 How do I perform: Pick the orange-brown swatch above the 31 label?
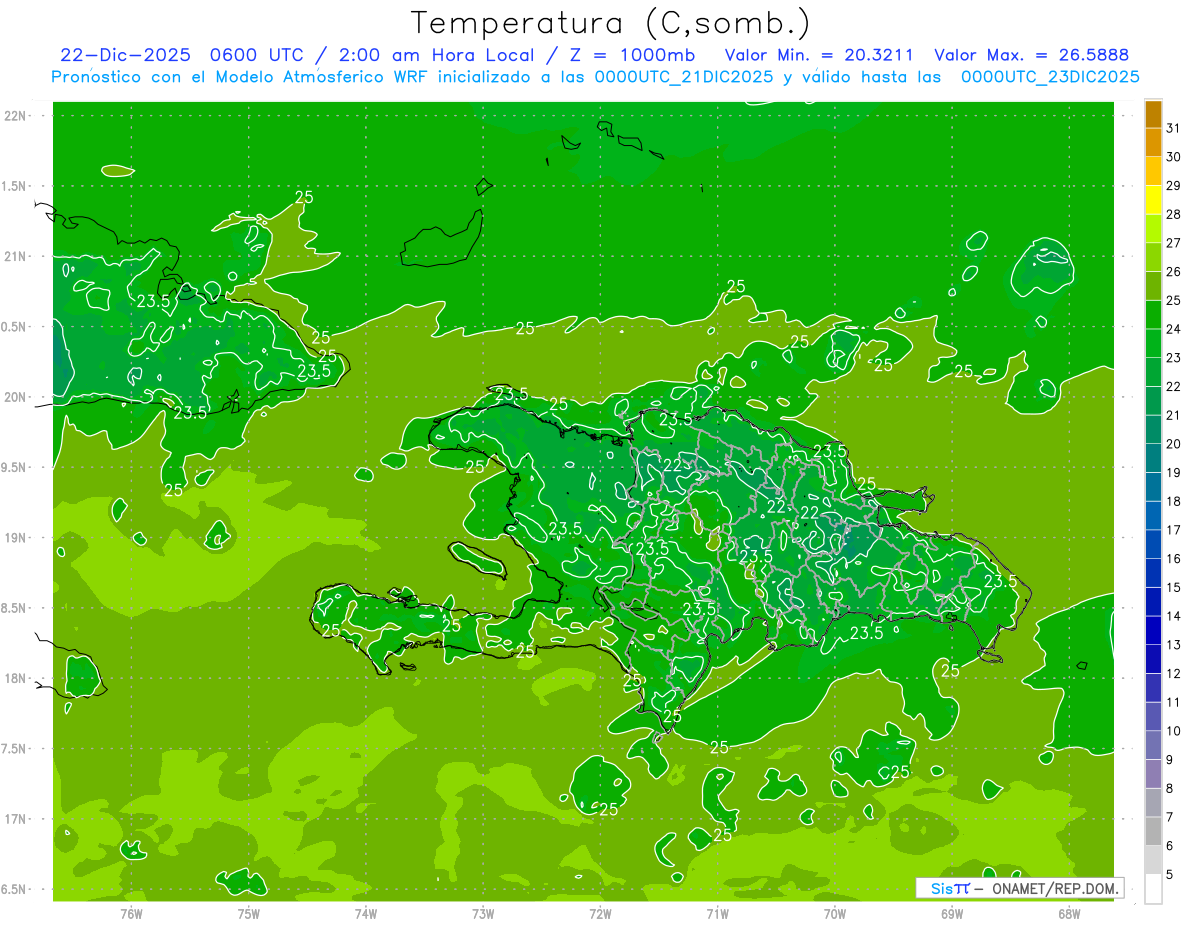(1153, 115)
